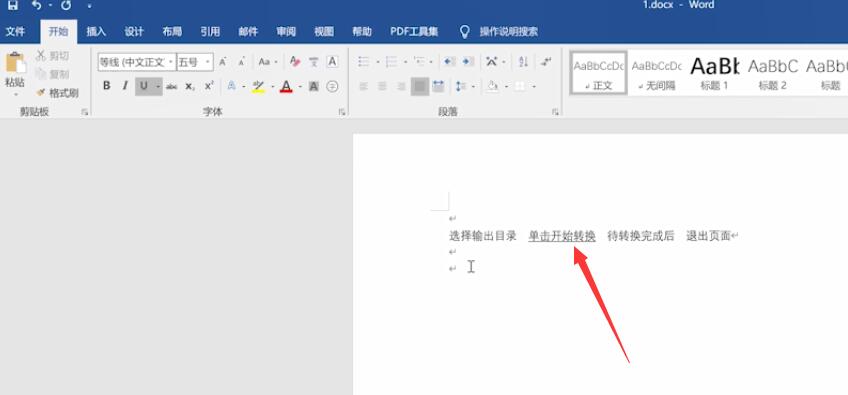Viewport: 848px width, 395px height.
Task: Click the Redo/Repeat icon
Action: 66,5
